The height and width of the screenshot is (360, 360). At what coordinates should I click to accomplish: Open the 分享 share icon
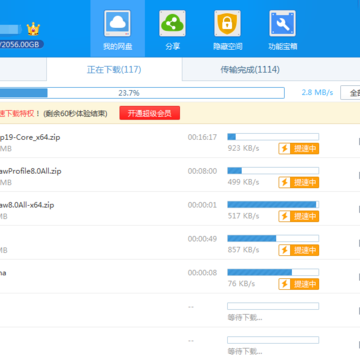(172, 23)
